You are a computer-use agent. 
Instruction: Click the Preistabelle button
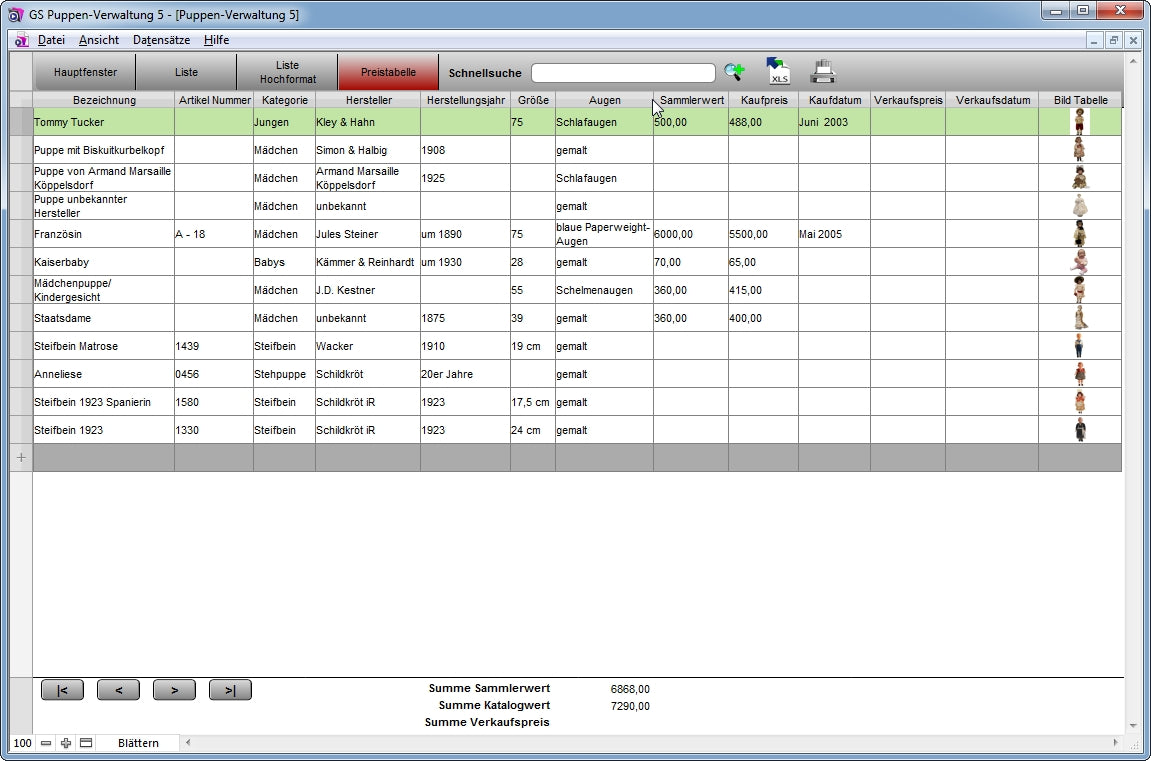click(x=388, y=73)
